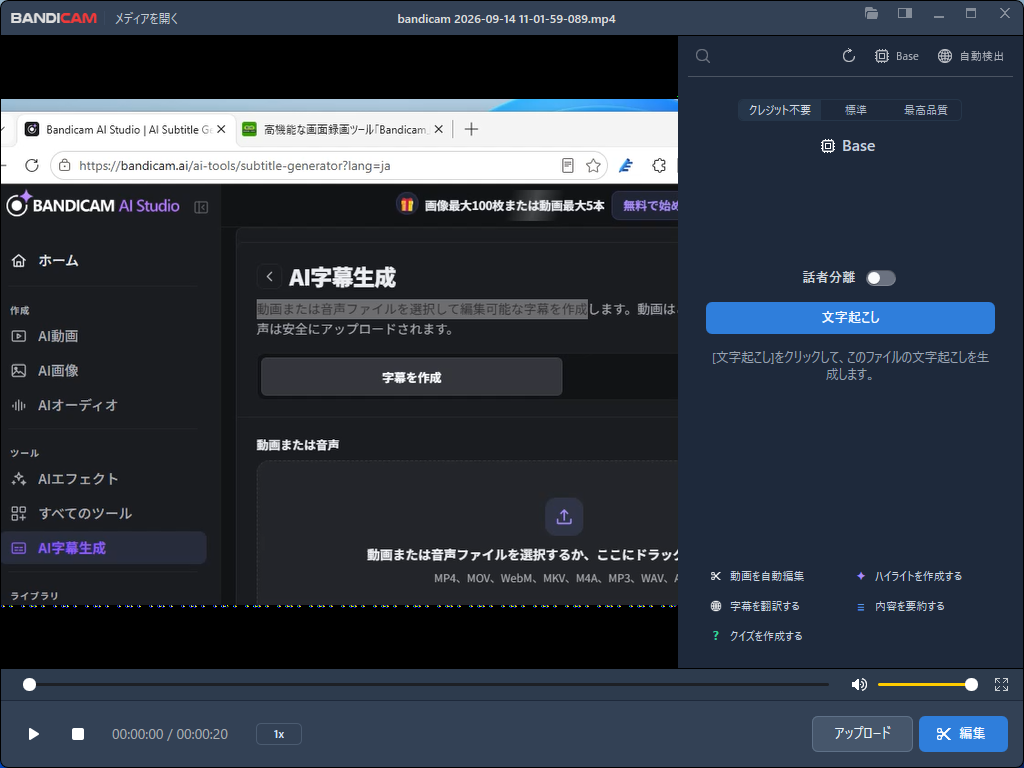Click the Base chip label below tabs
Viewport: 1024px width, 768px height.
click(848, 146)
